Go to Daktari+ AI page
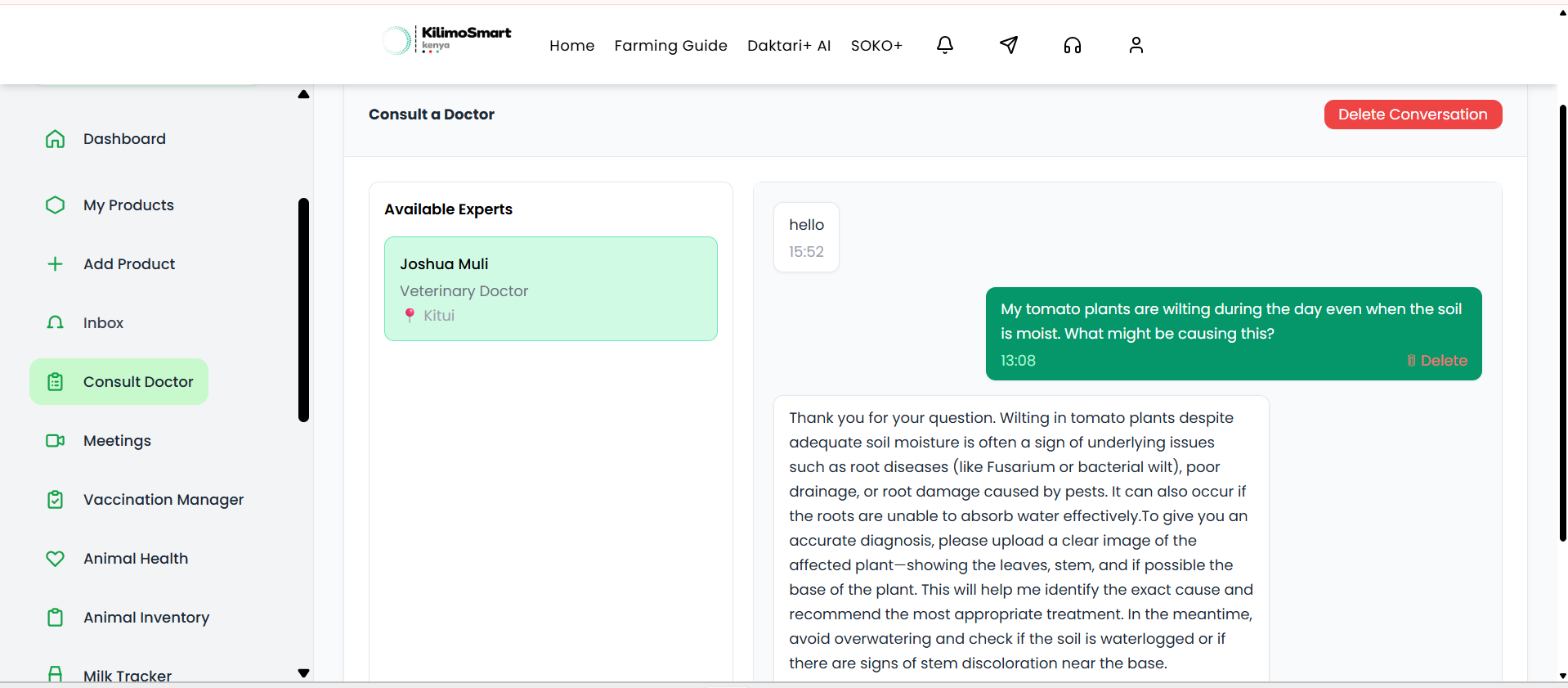 pos(788,46)
